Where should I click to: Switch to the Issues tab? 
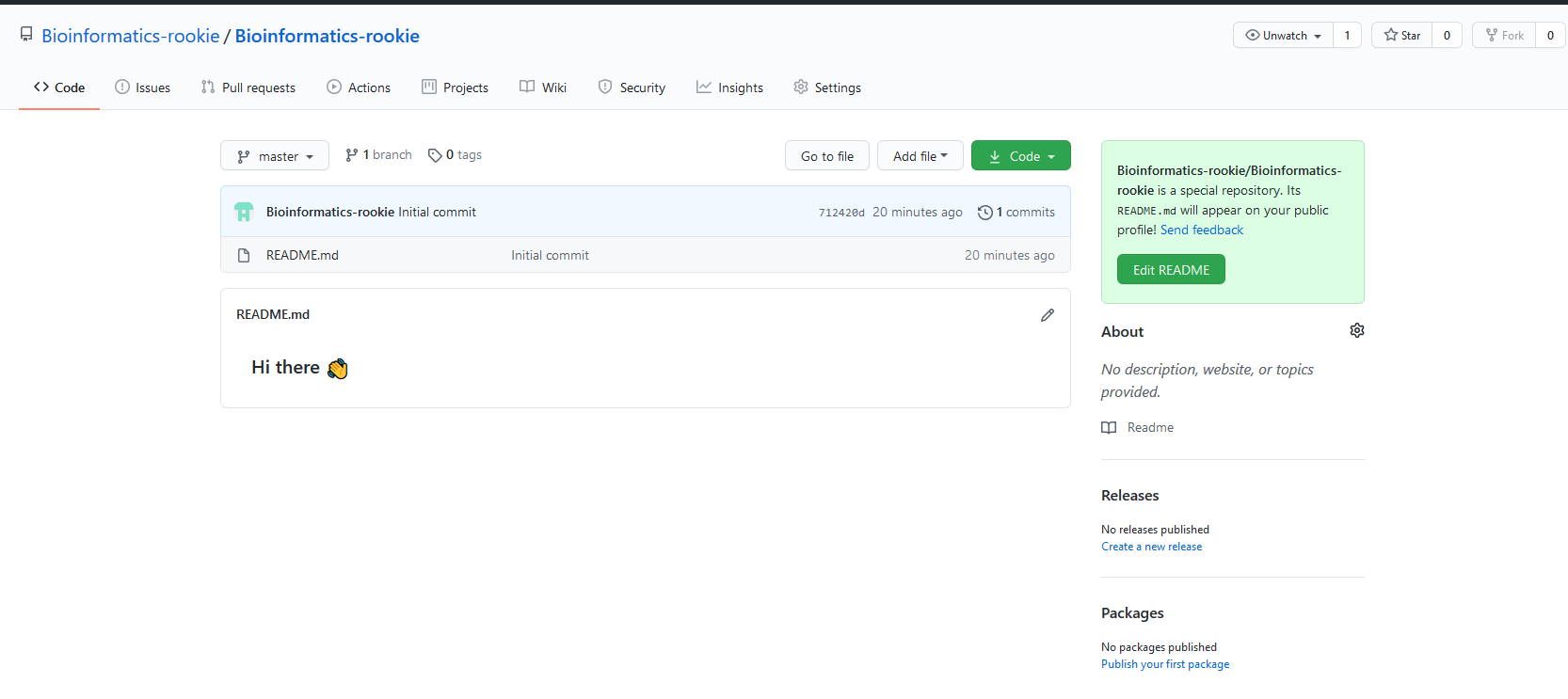pyautogui.click(x=143, y=87)
